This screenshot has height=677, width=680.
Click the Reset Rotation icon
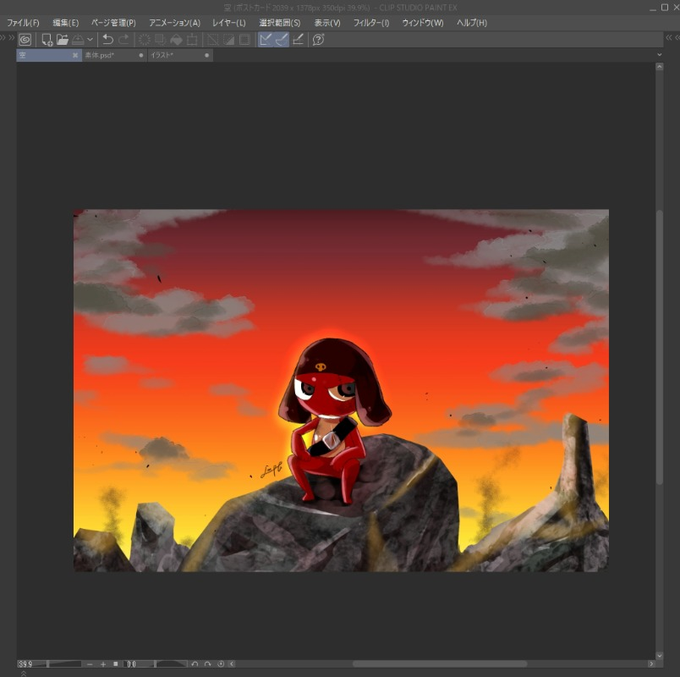point(221,664)
